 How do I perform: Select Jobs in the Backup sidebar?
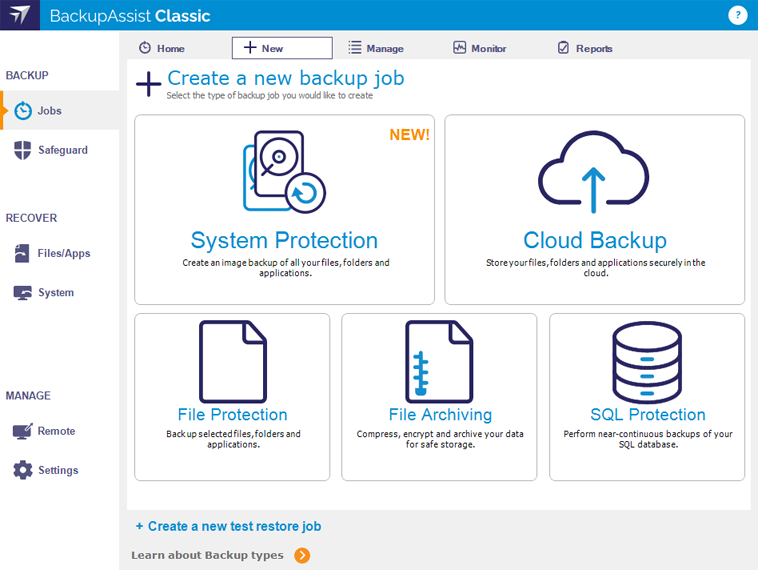coord(59,111)
